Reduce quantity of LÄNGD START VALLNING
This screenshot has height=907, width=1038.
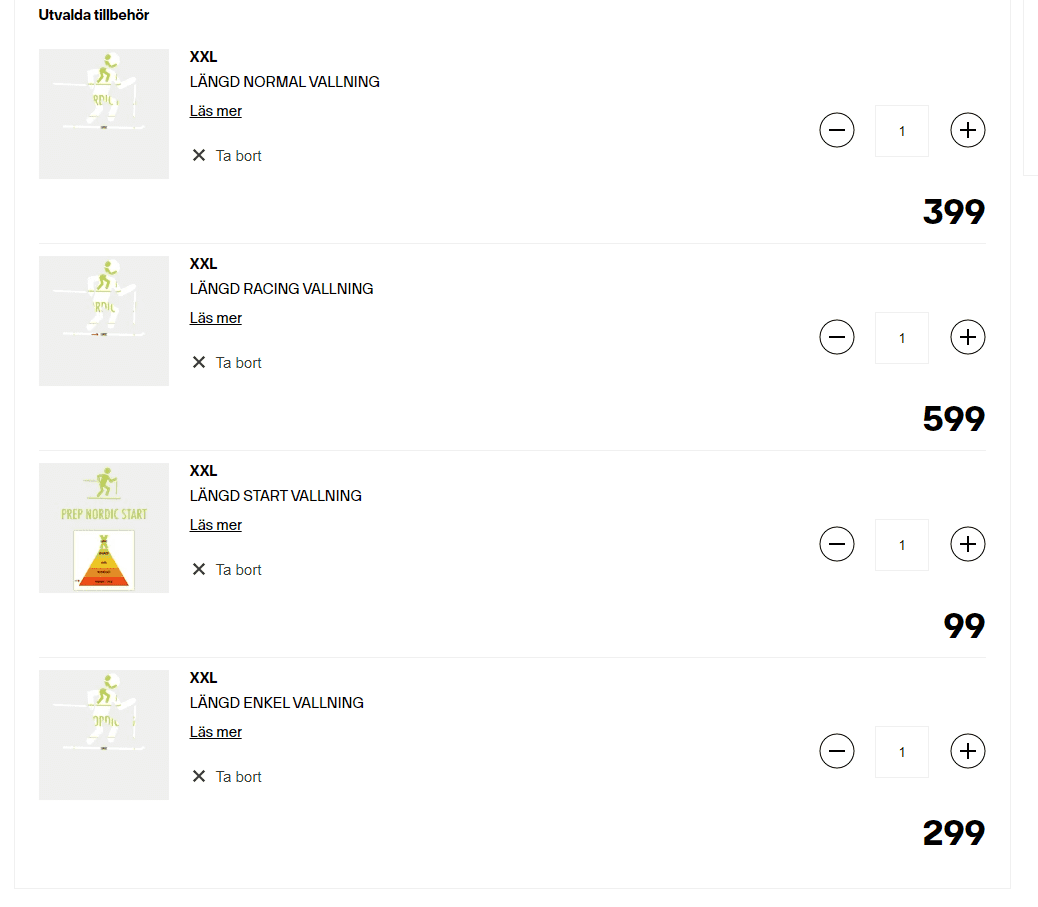point(837,544)
